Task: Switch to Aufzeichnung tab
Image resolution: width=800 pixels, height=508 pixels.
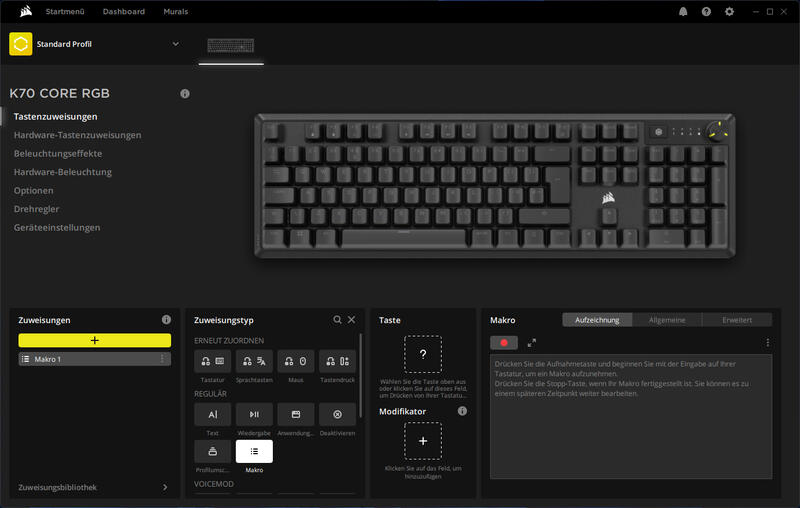Action: point(597,320)
